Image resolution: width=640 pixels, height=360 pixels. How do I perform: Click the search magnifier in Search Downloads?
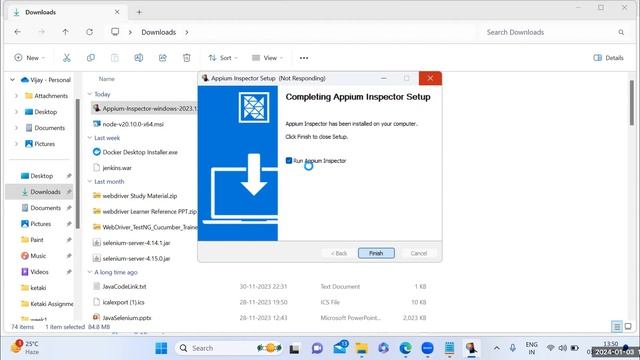[x=621, y=32]
